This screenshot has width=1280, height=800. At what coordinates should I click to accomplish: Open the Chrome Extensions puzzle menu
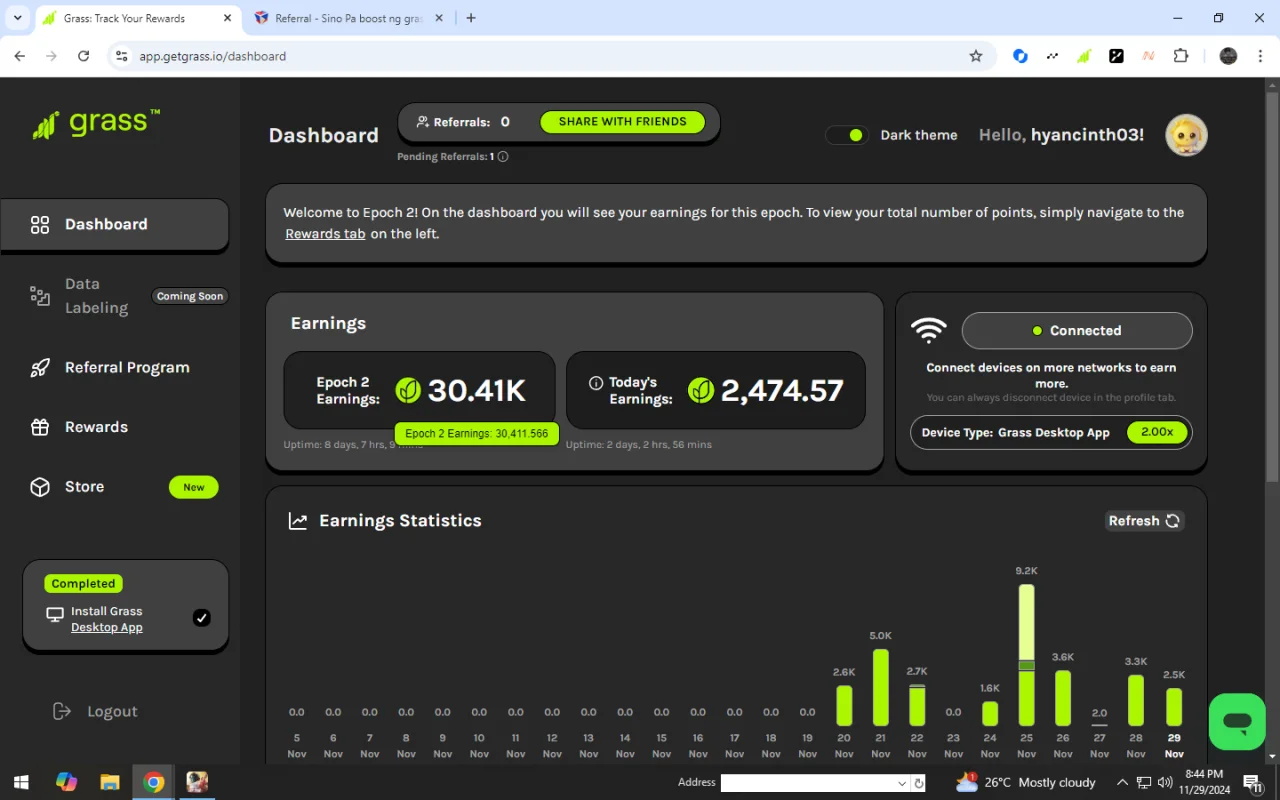(x=1181, y=56)
